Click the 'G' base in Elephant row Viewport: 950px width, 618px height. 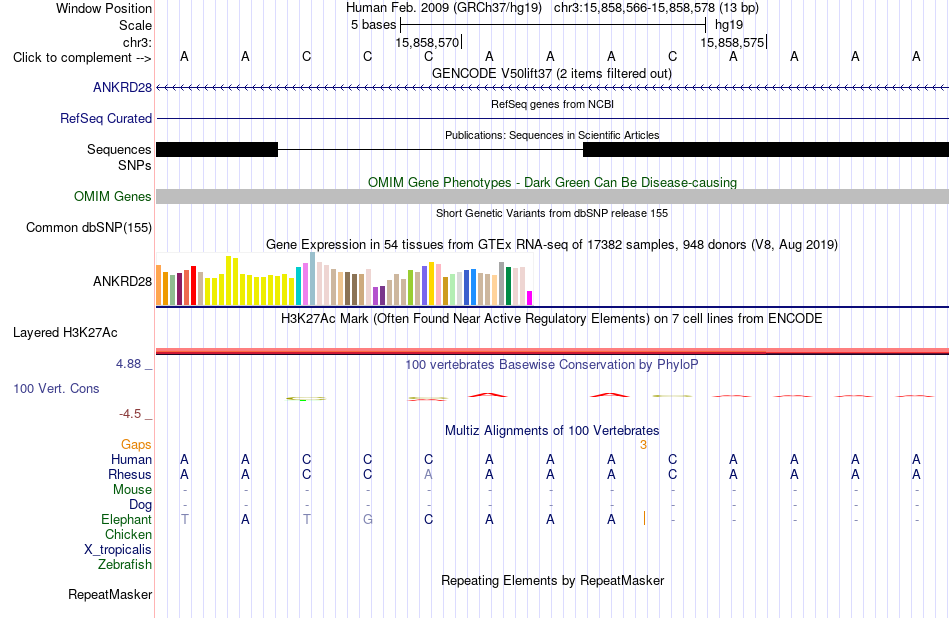point(367,519)
